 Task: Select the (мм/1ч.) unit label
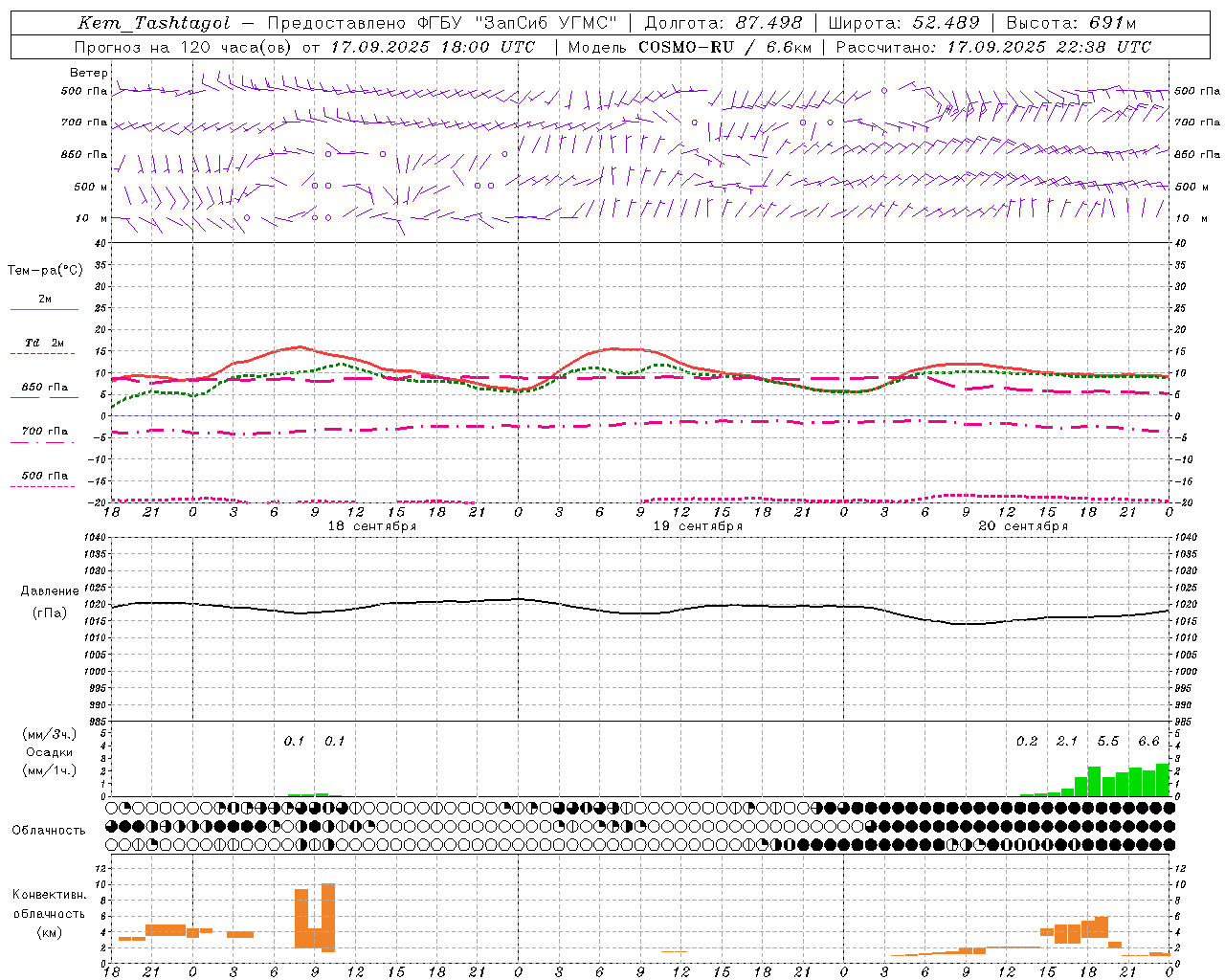(x=50, y=770)
